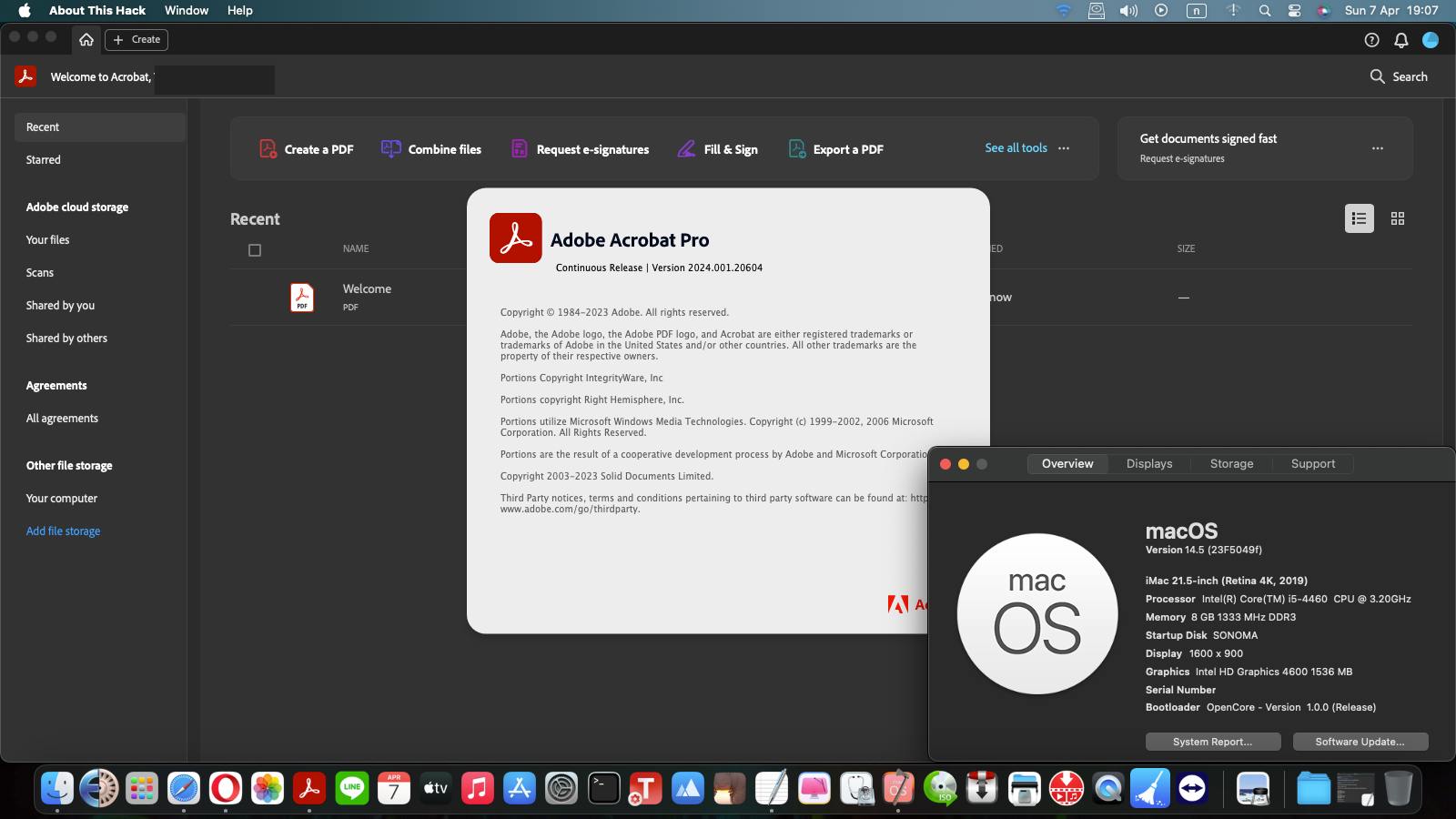Open Your files under Adobe cloud storage
The image size is (1456, 819).
point(47,239)
